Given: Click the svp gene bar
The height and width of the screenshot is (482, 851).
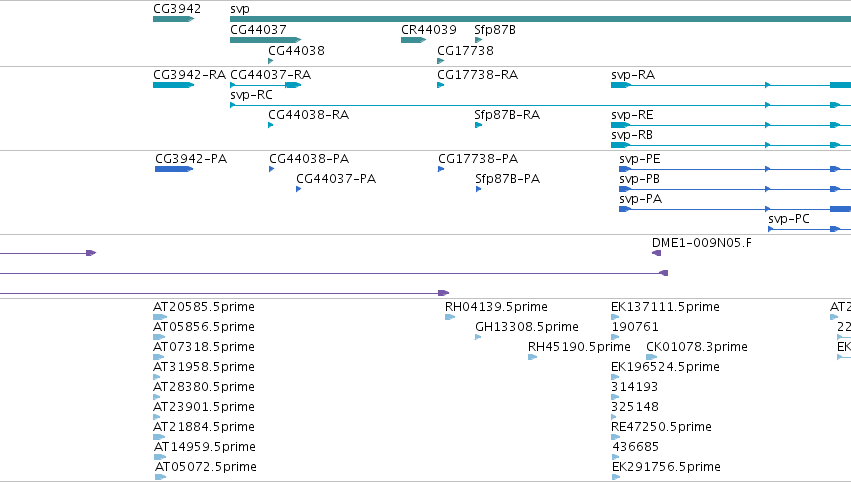Looking at the screenshot, I should [541, 20].
